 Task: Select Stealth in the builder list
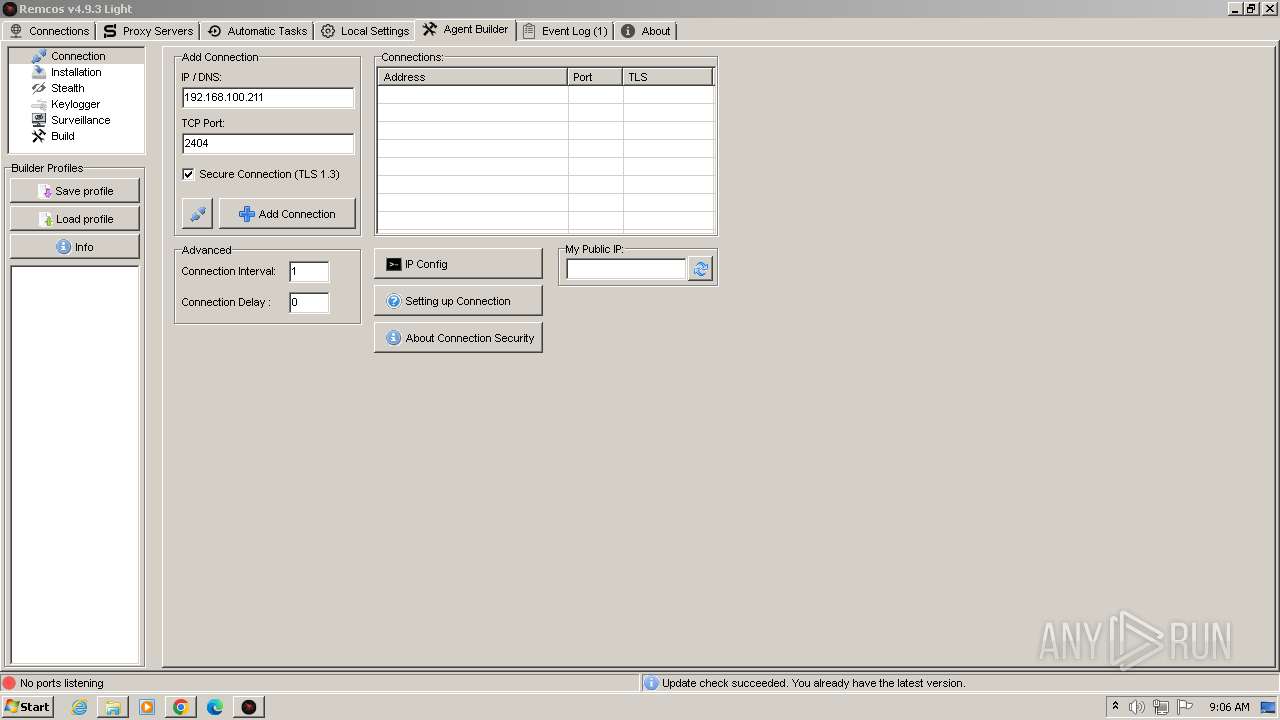click(67, 88)
